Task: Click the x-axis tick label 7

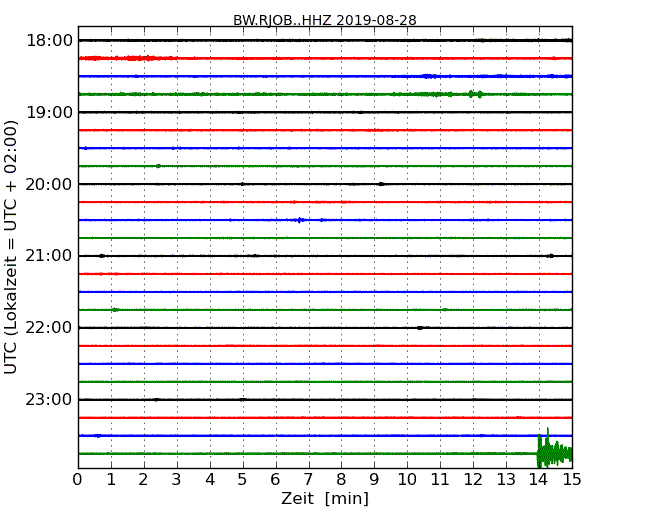Action: coord(308,480)
